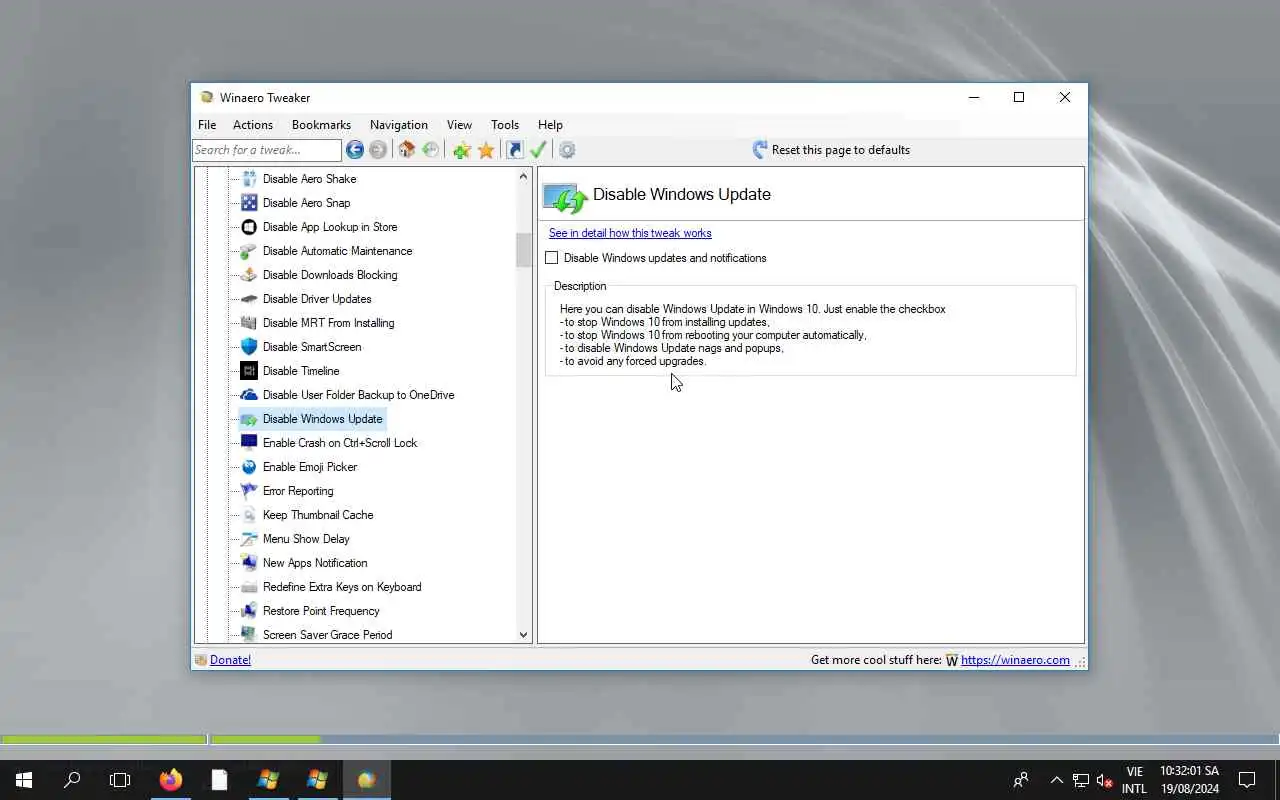Click Reset this page to defaults
1280x800 pixels.
pos(831,150)
